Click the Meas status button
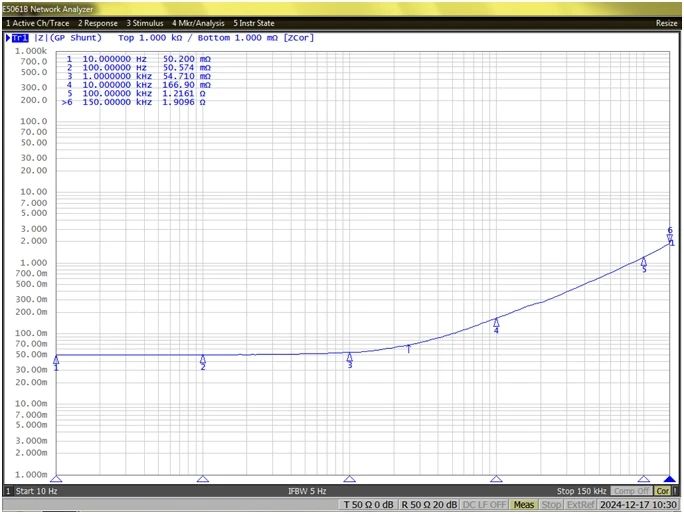 pos(524,505)
